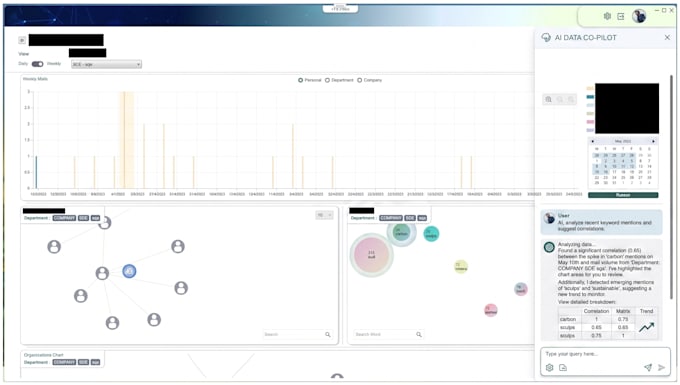Click 'View detailed breakdown' text
Screen dimensions: 680x385
[586, 302]
